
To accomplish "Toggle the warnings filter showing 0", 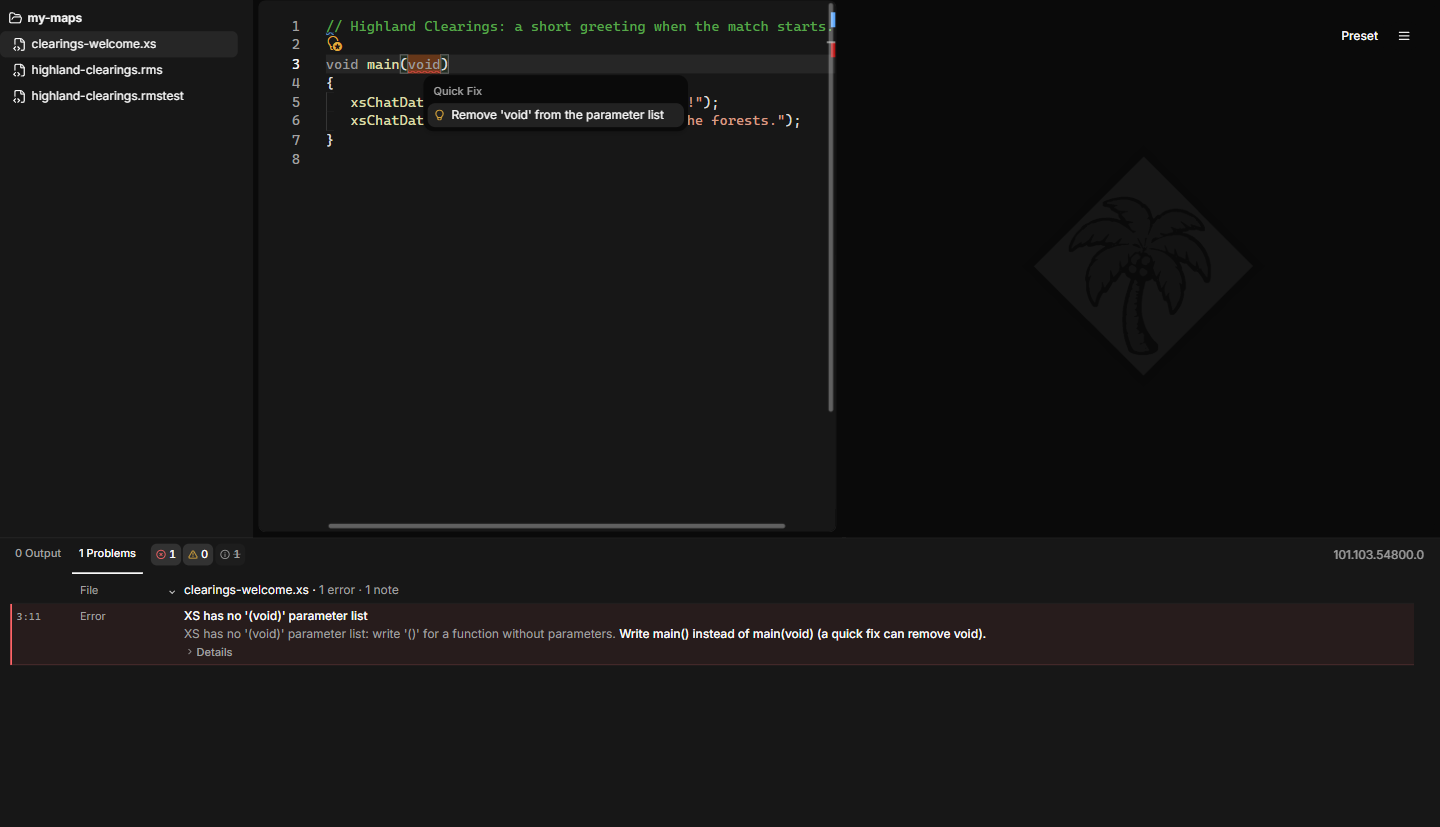I will point(198,554).
